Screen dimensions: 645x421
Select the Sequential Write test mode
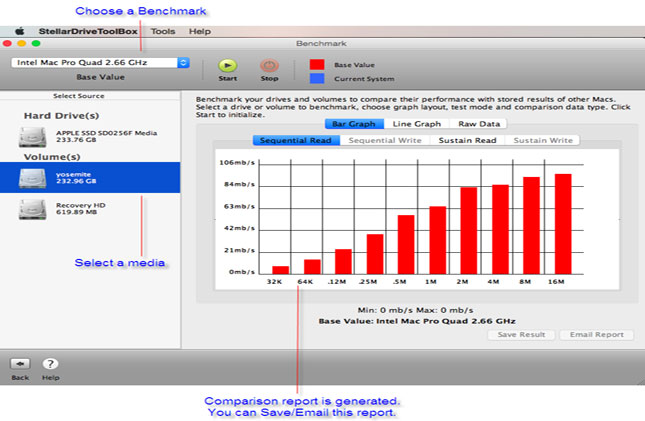point(385,140)
